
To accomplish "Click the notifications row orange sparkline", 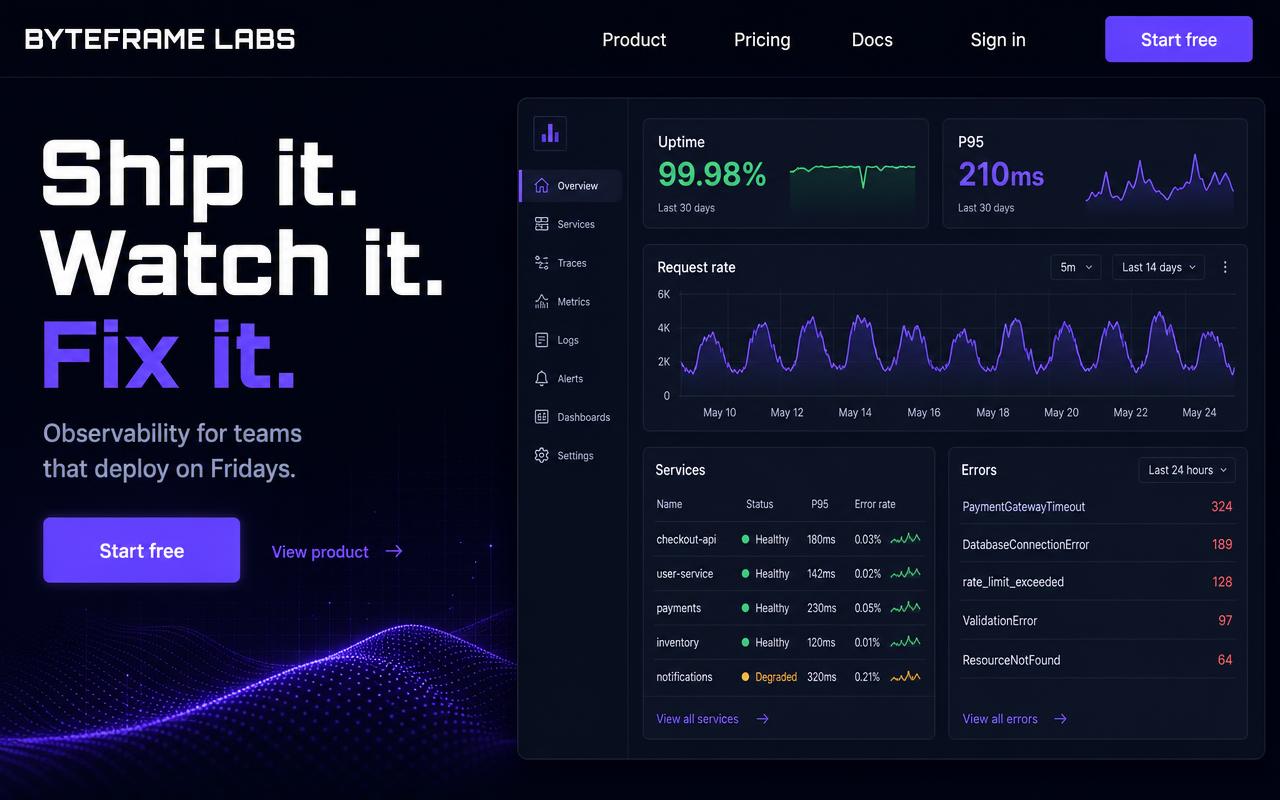I will [x=905, y=677].
